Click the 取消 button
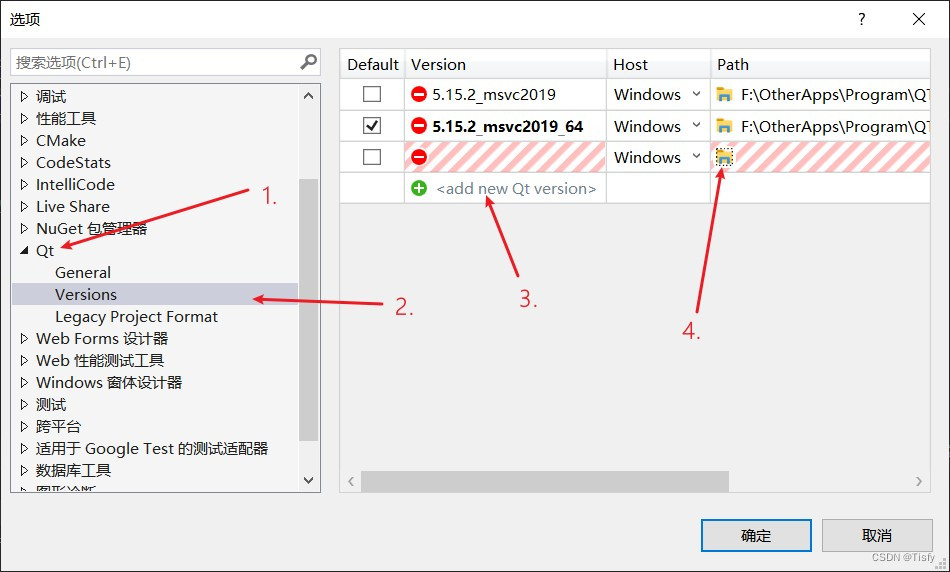This screenshot has height=572, width=950. (877, 536)
